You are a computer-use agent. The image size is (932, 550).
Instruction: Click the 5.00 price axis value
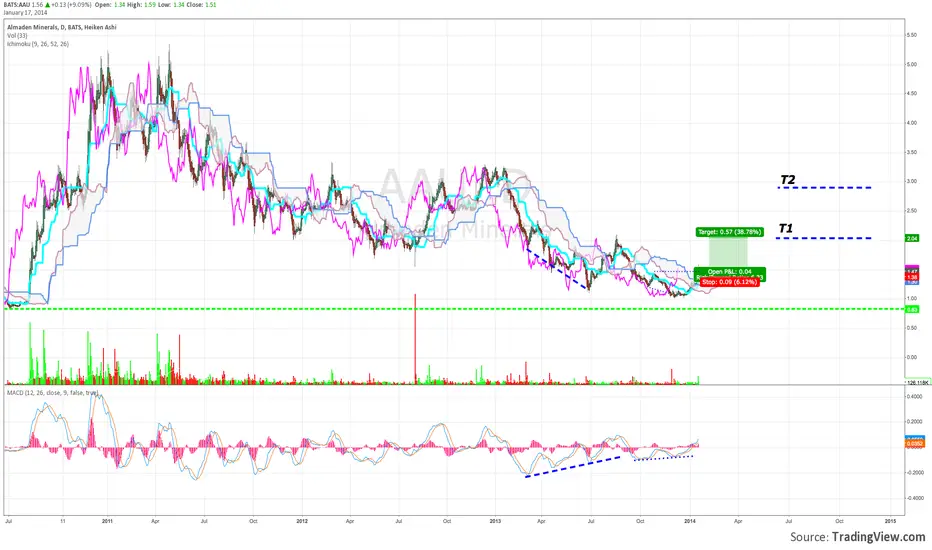[911, 64]
